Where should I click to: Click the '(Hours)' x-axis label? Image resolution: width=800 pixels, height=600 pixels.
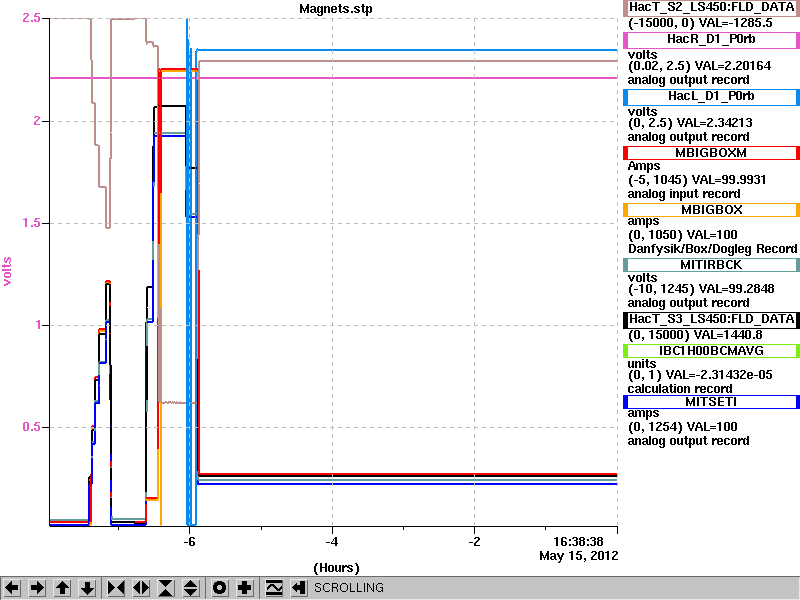336,568
